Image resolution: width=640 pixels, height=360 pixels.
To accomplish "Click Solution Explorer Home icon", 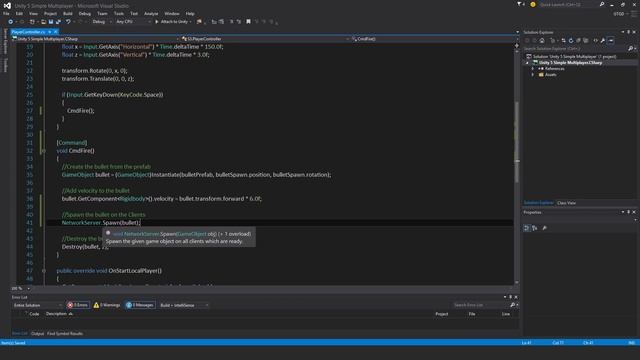I will 542,40.
